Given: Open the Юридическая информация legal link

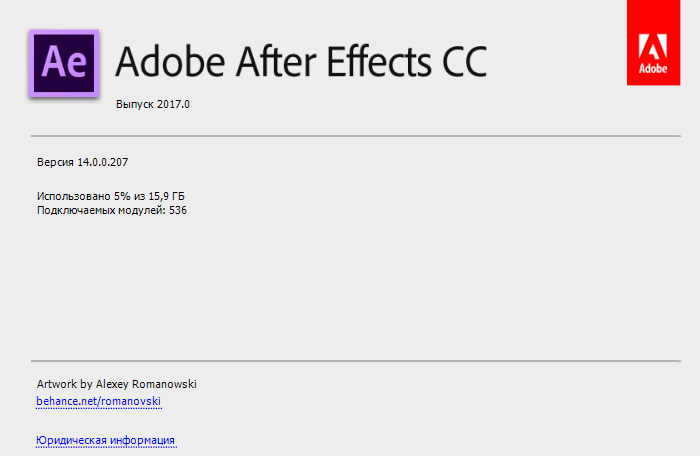Looking at the screenshot, I should click(106, 440).
